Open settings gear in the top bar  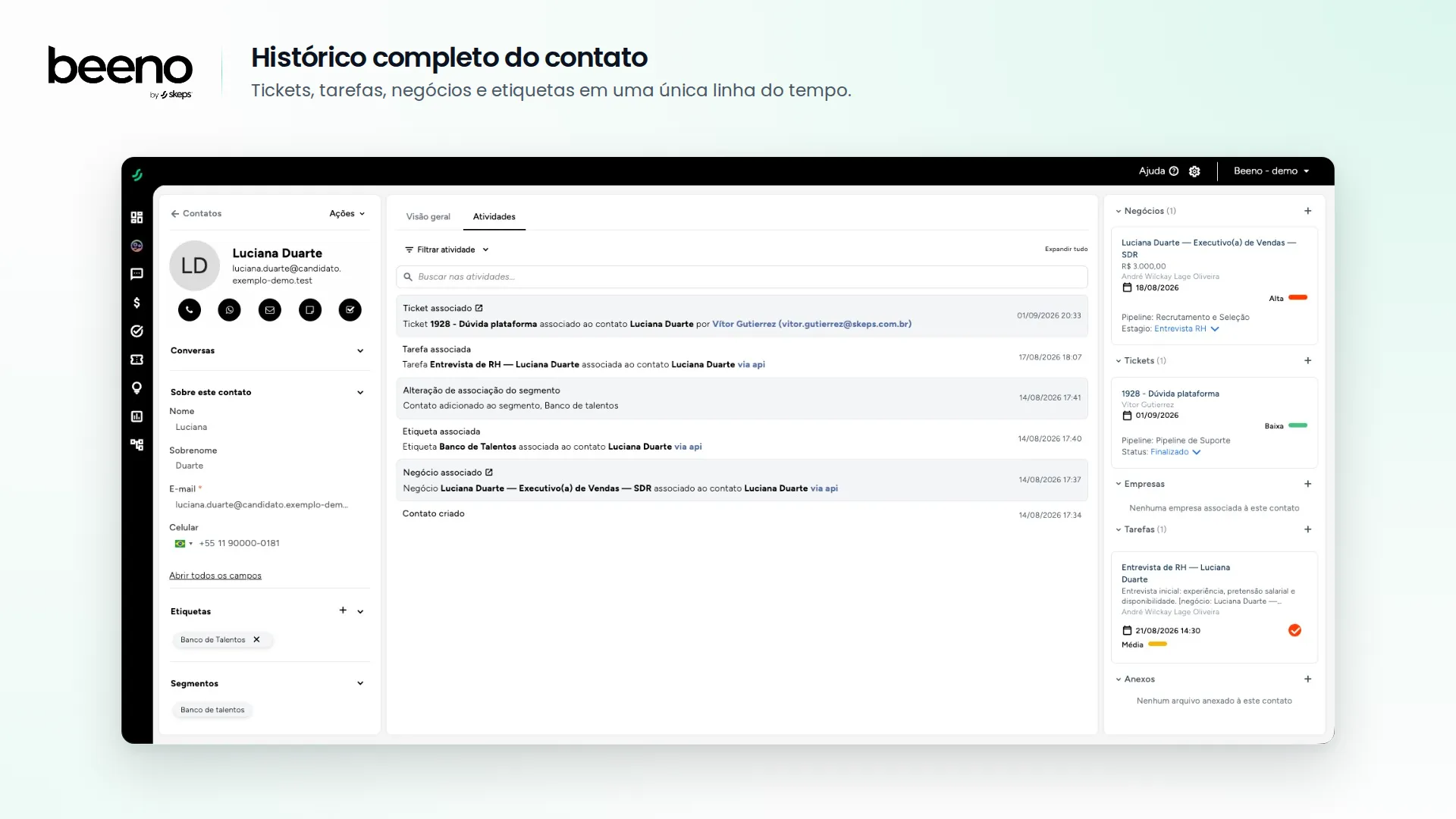point(1194,171)
